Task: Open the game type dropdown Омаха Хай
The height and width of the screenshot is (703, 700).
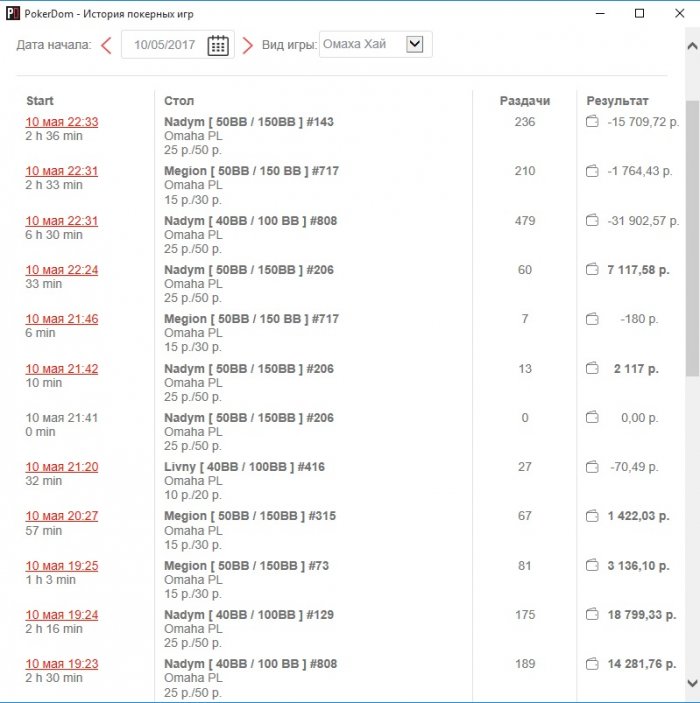Action: 415,44
